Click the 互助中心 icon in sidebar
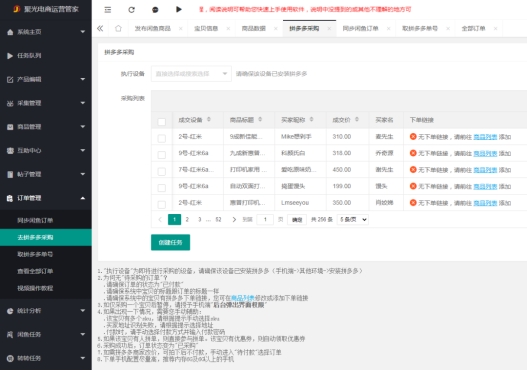 pos(10,151)
